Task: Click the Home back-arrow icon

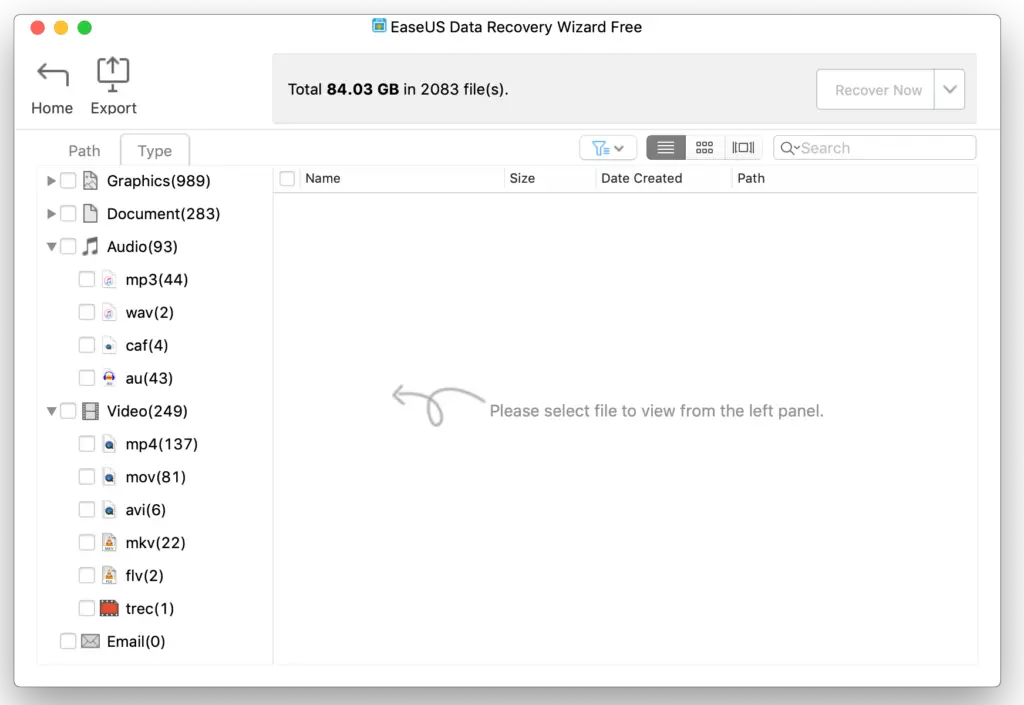Action: (x=52, y=74)
